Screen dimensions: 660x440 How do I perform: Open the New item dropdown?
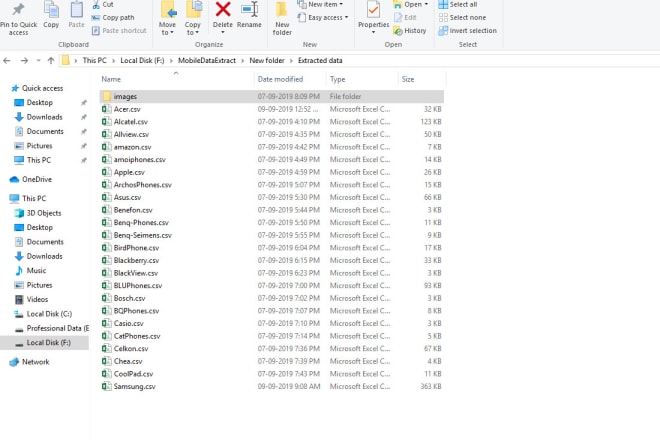320,5
